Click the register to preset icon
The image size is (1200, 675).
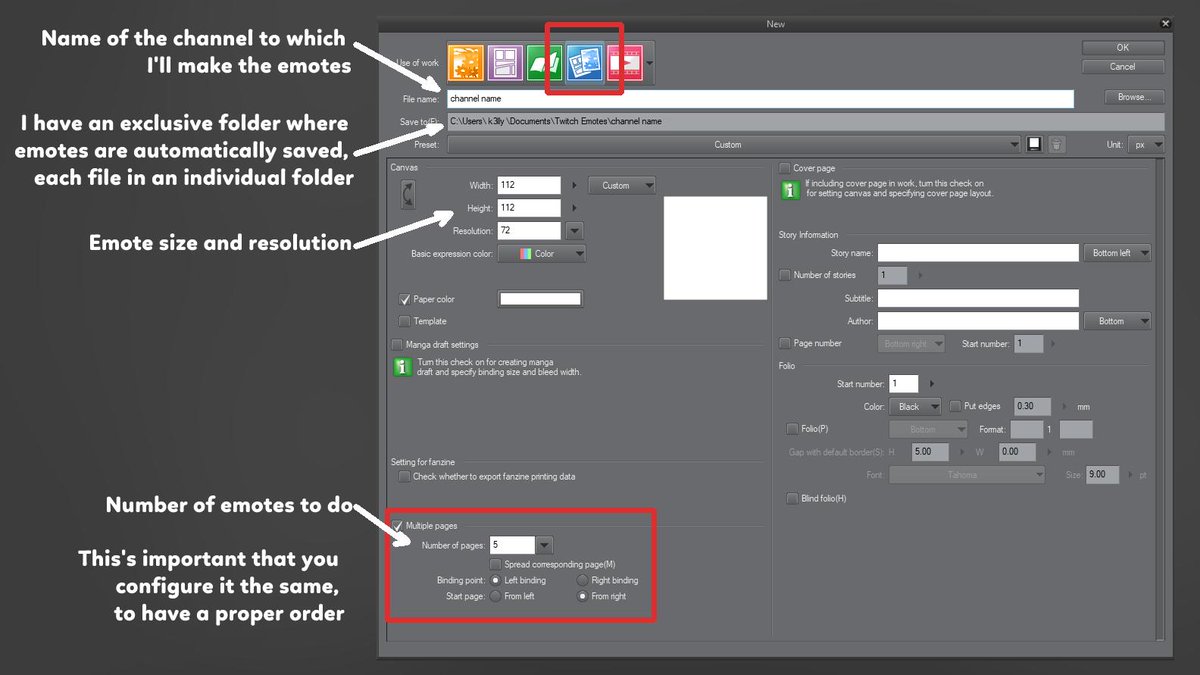pos(1034,144)
